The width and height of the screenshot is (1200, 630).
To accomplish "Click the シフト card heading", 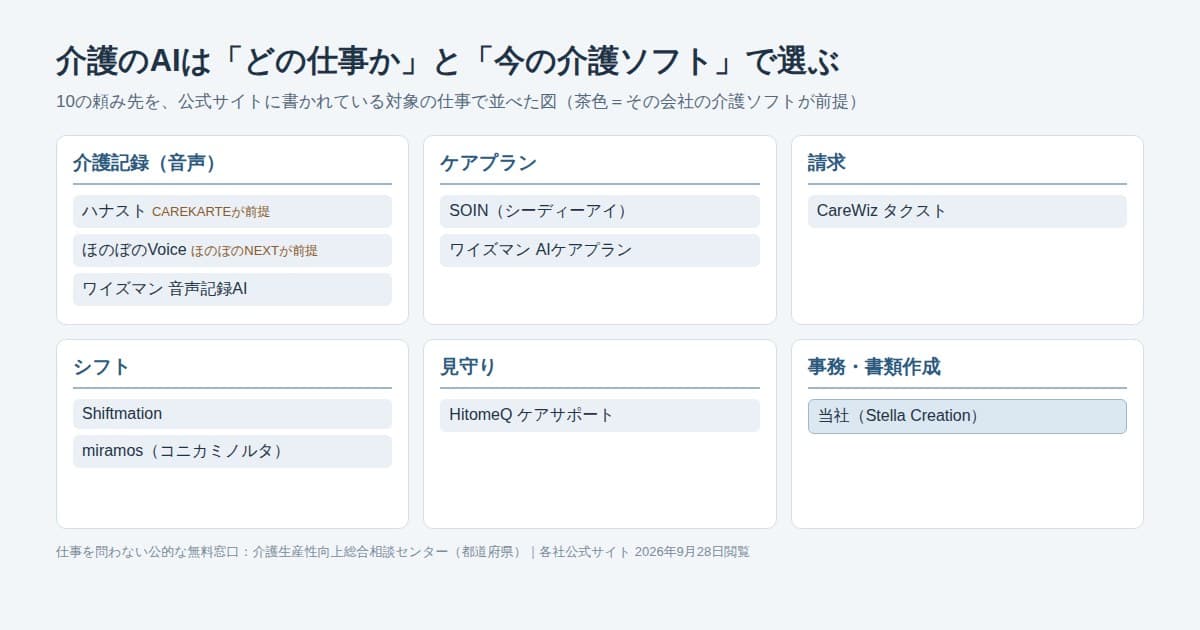I will [101, 367].
